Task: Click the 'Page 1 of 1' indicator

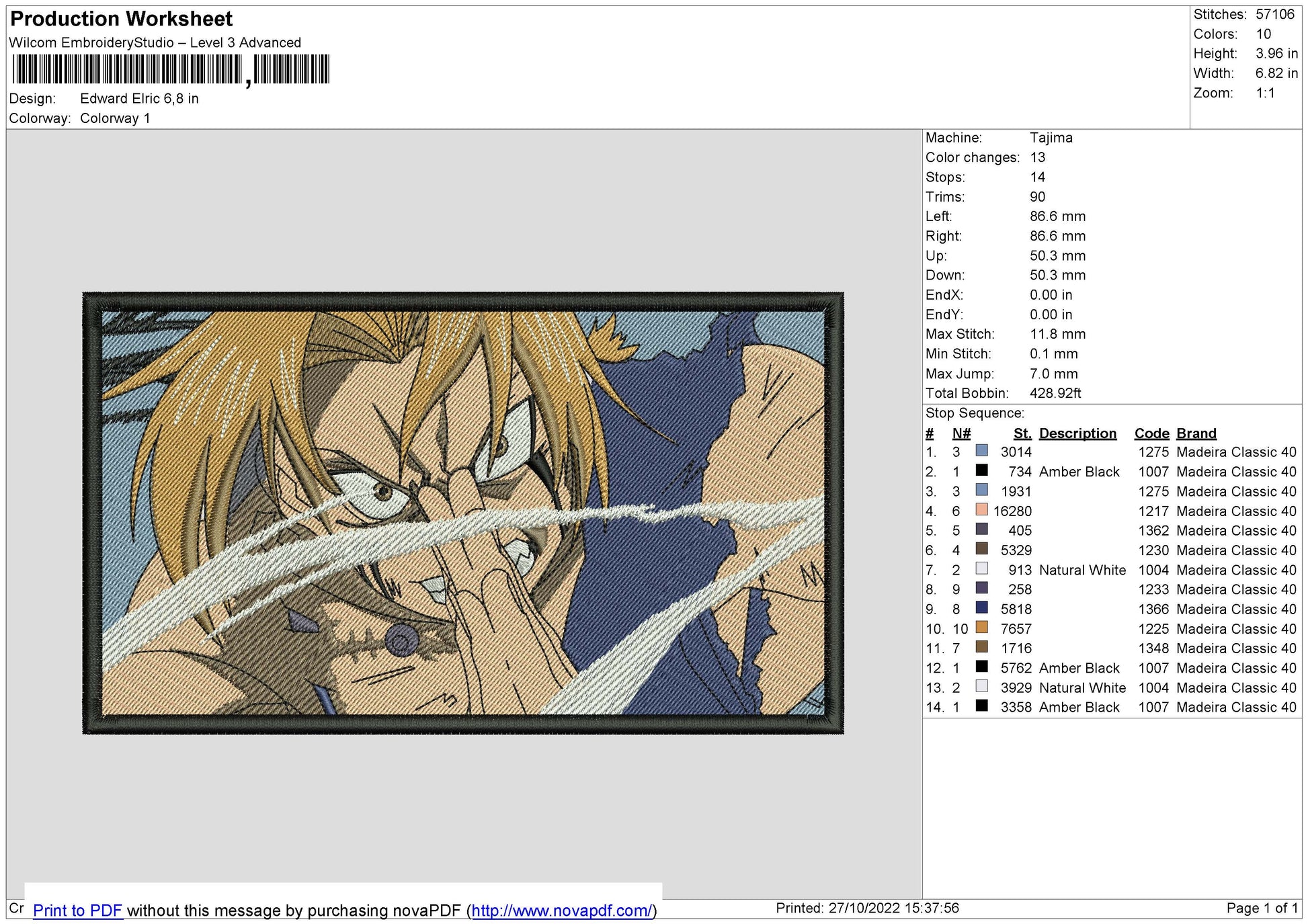Action: pyautogui.click(x=1262, y=909)
